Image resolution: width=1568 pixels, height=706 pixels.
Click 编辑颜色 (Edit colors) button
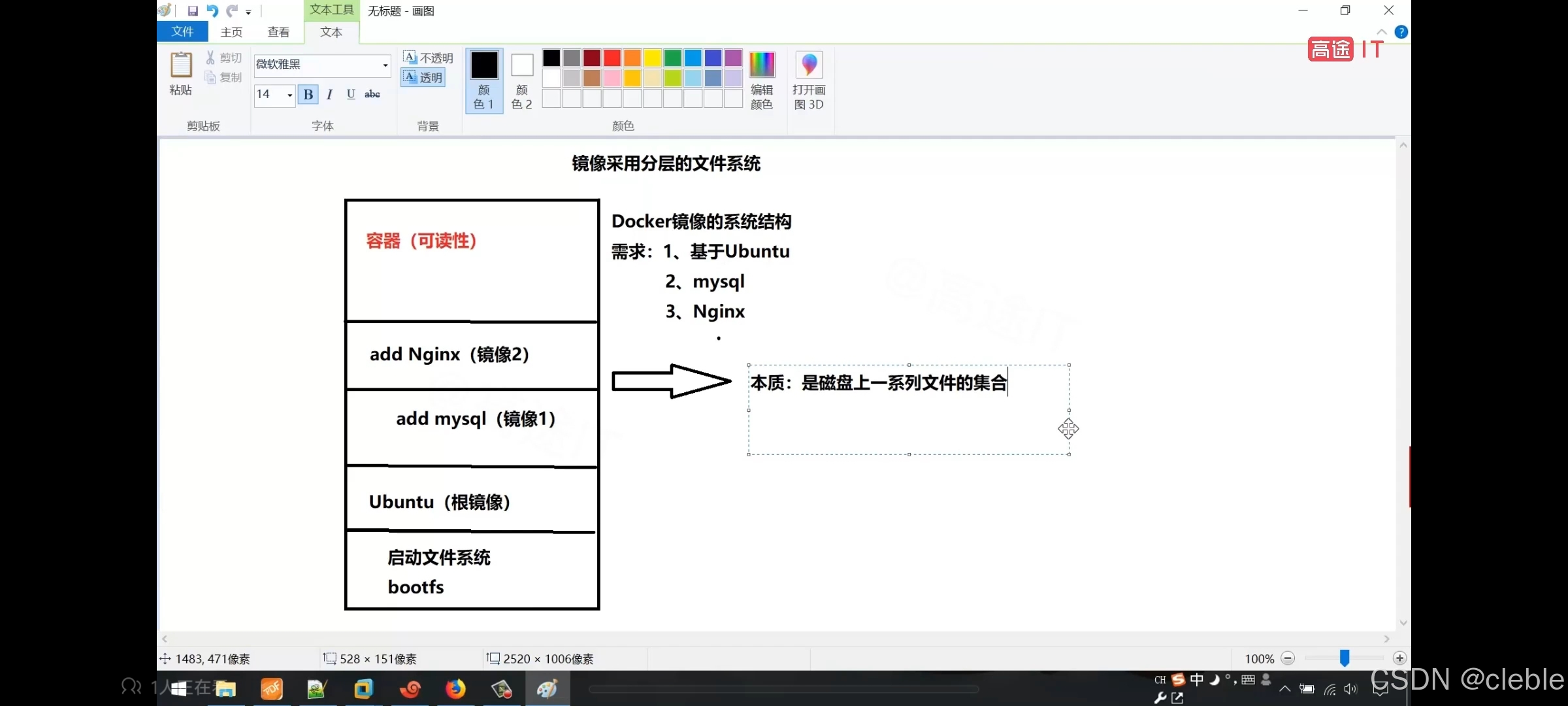762,80
